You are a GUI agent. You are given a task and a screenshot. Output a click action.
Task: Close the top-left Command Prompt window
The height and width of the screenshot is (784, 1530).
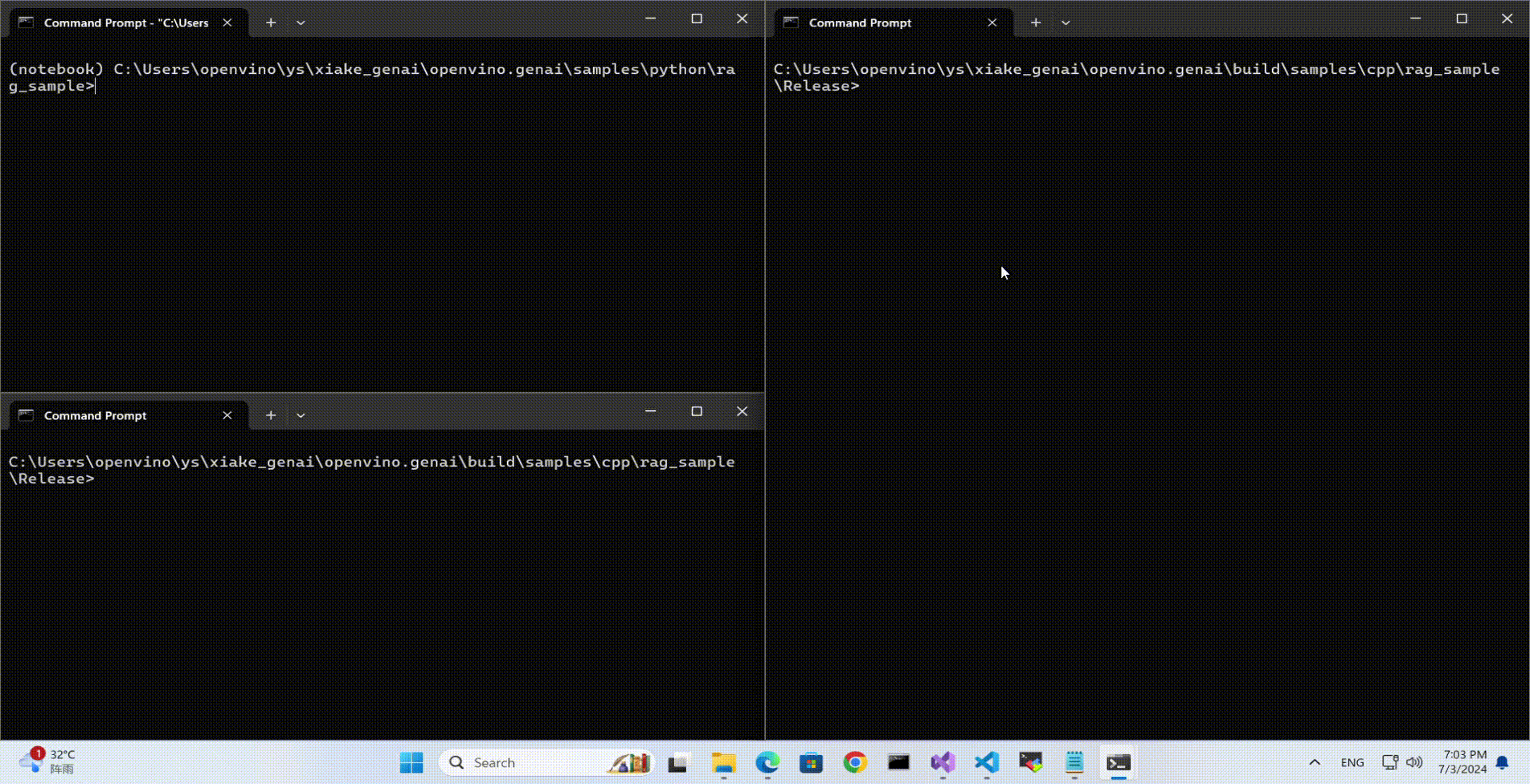click(x=742, y=18)
